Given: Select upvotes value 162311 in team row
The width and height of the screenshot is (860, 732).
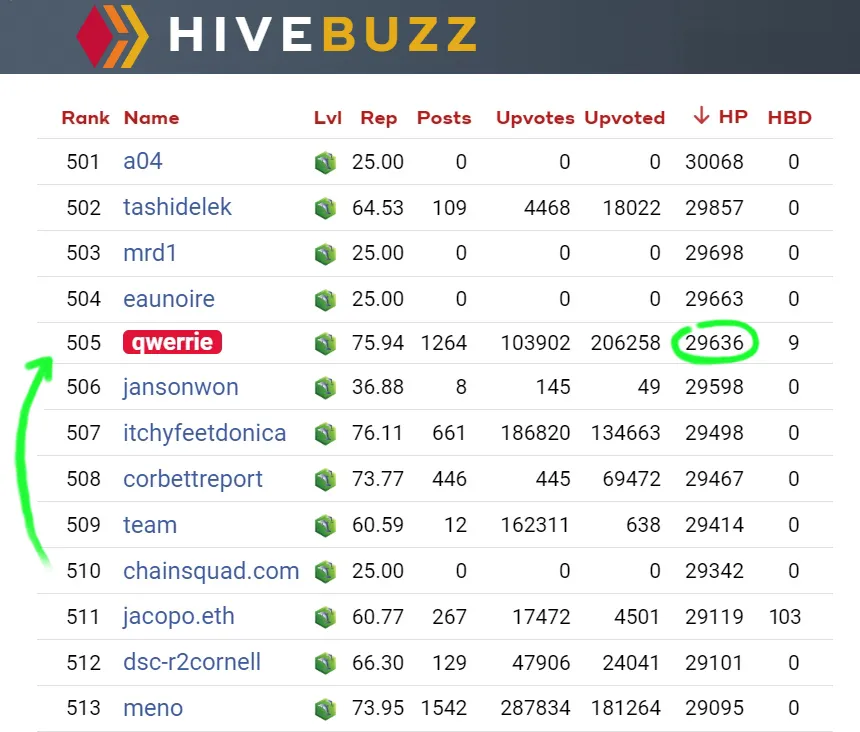Looking at the screenshot, I should (535, 525).
